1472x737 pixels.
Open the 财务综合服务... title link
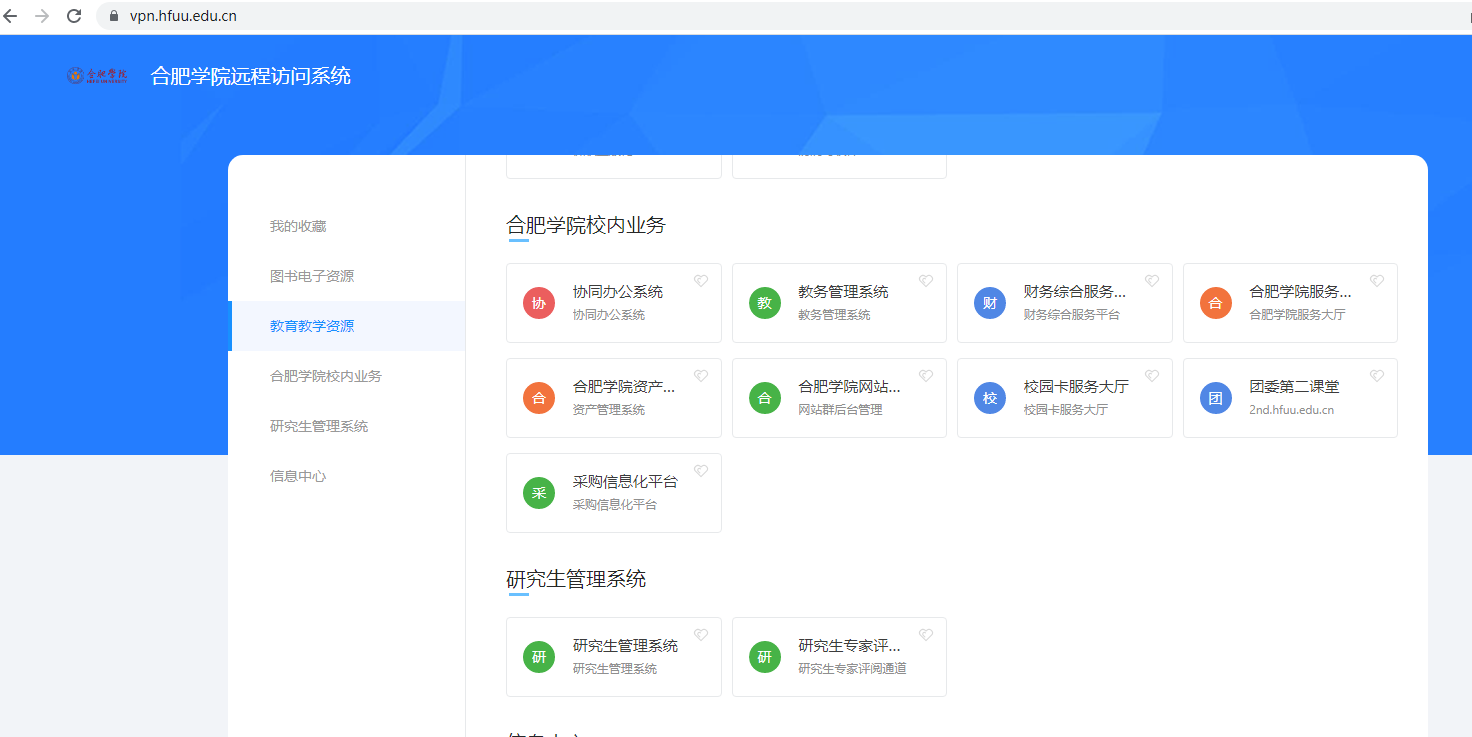(x=1075, y=292)
